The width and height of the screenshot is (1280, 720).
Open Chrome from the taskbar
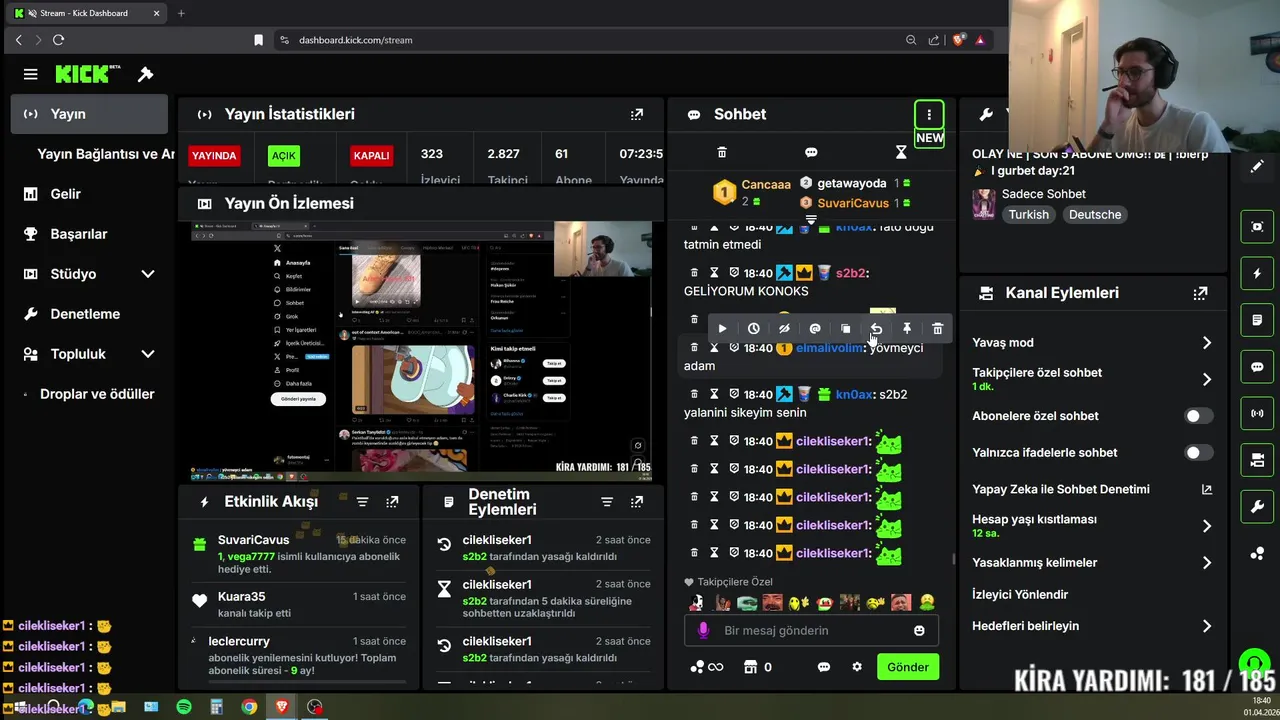249,707
